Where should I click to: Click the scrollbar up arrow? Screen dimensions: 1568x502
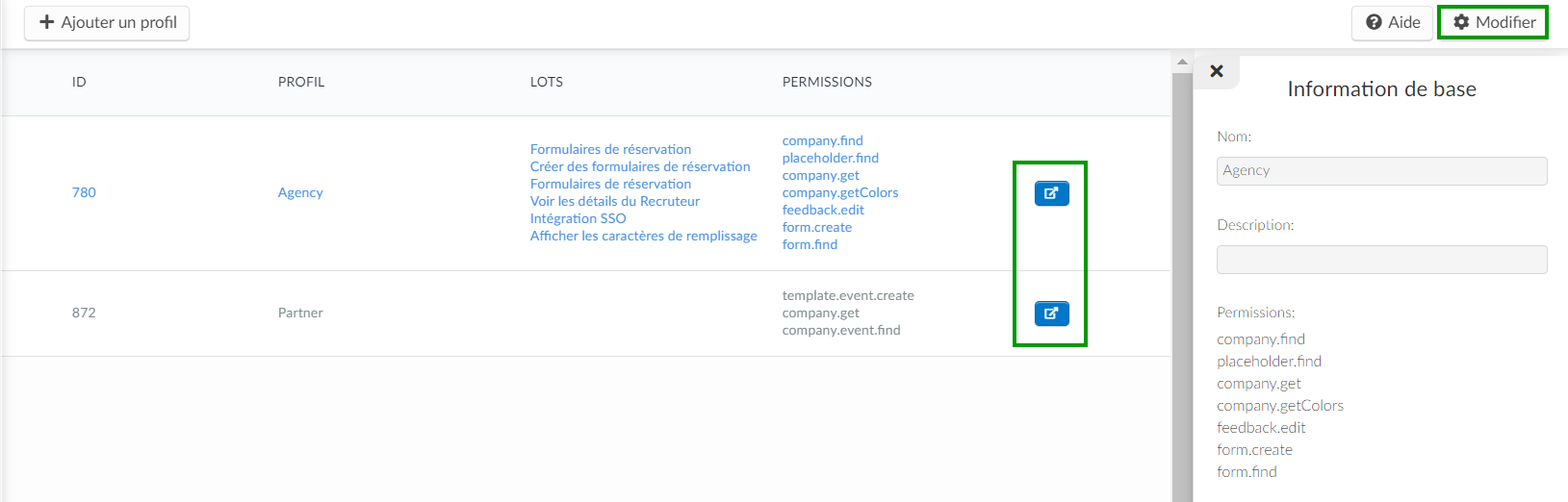pos(1182,63)
